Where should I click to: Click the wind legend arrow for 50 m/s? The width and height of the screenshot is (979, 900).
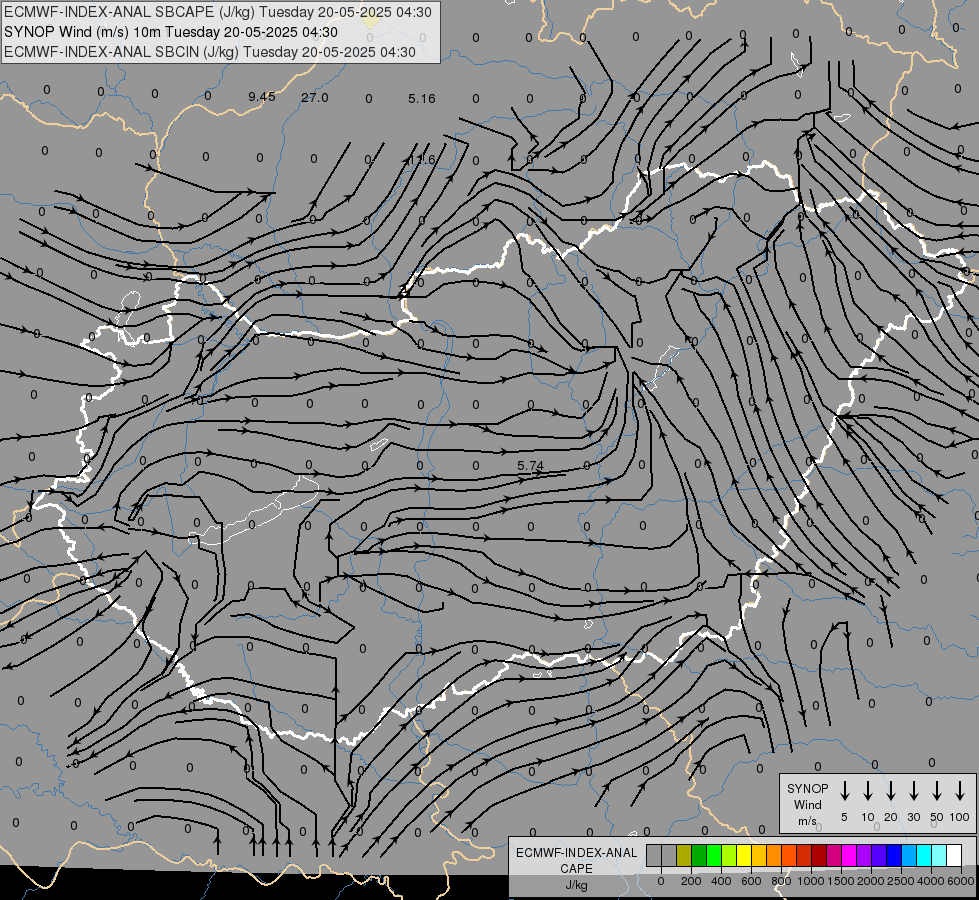[937, 790]
